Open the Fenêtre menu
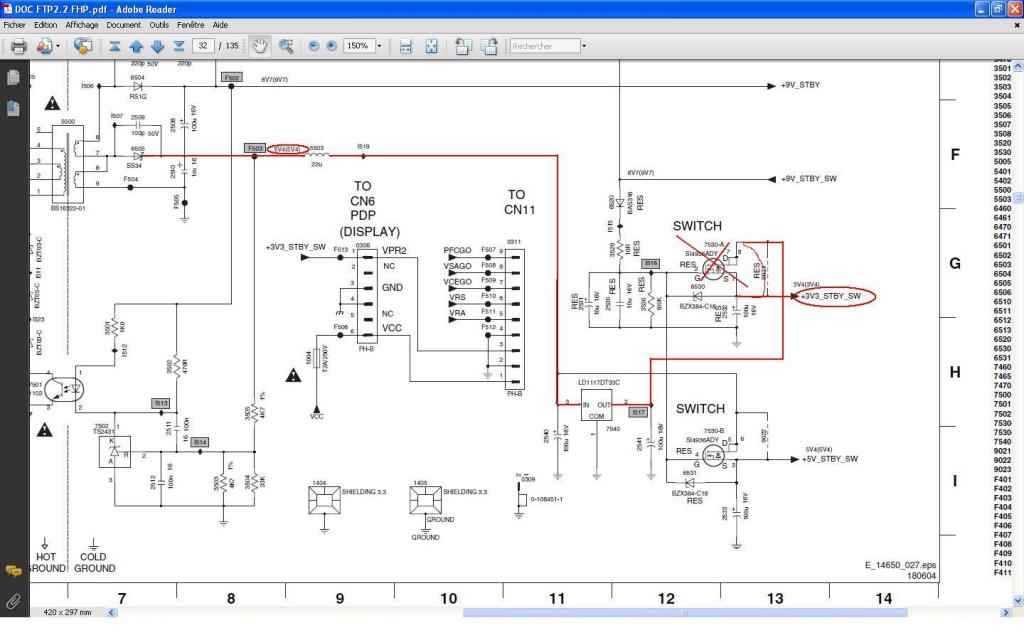1024x640 pixels. 191,25
